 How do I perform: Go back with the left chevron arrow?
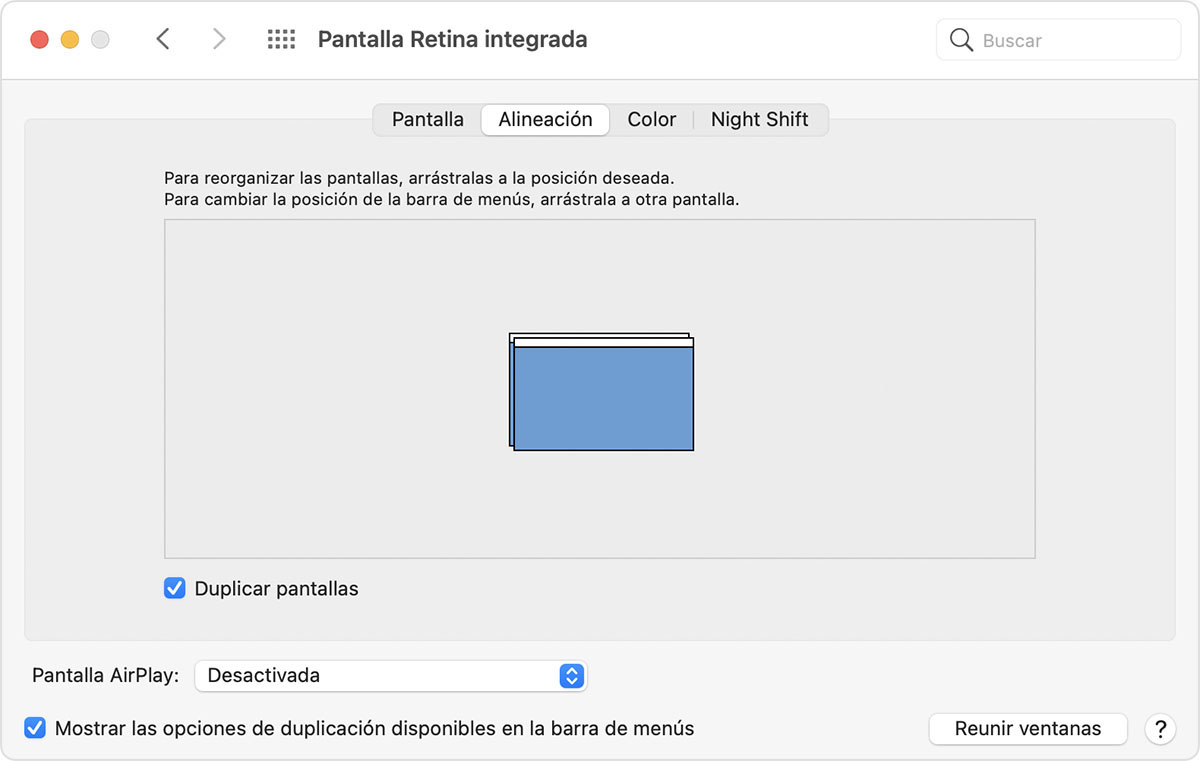point(163,40)
